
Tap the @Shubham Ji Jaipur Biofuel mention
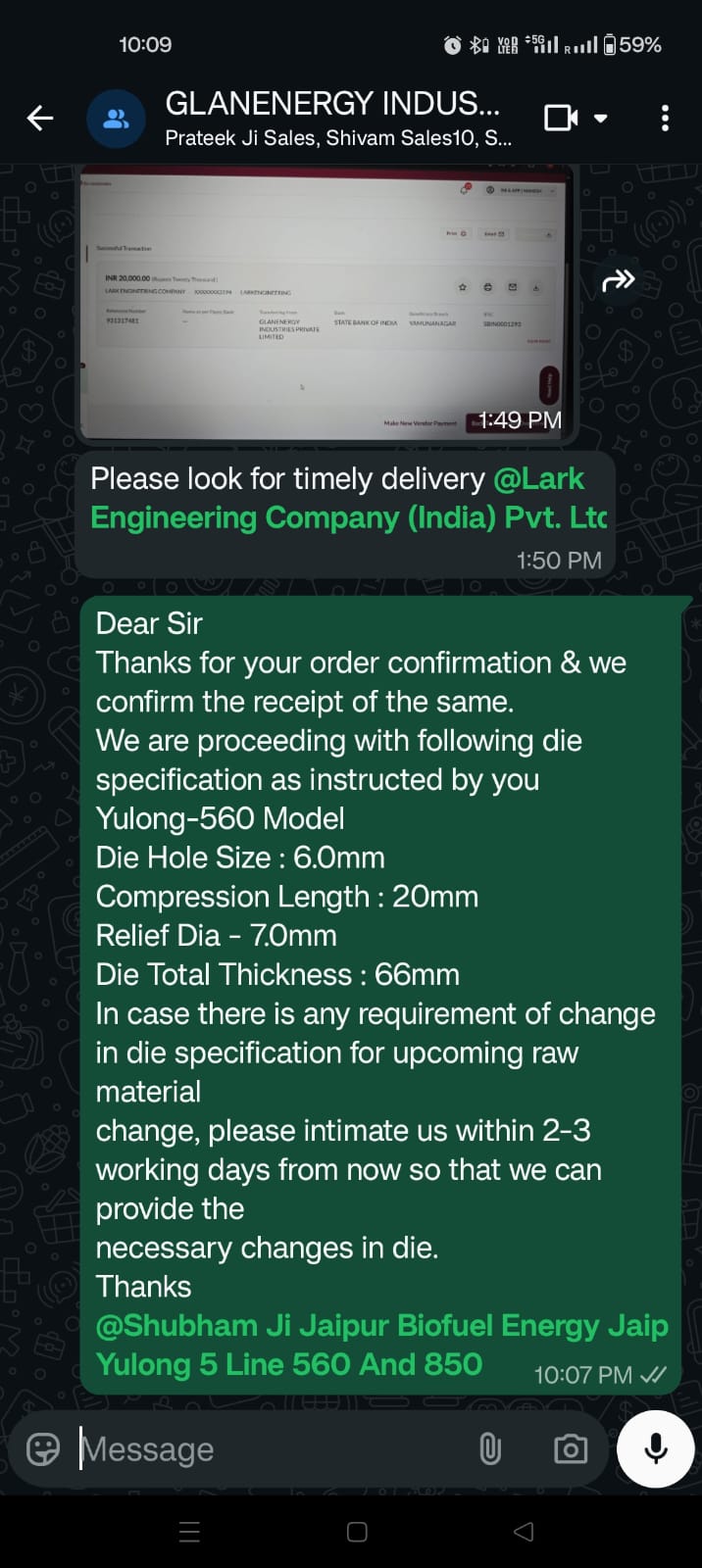coord(382,1326)
